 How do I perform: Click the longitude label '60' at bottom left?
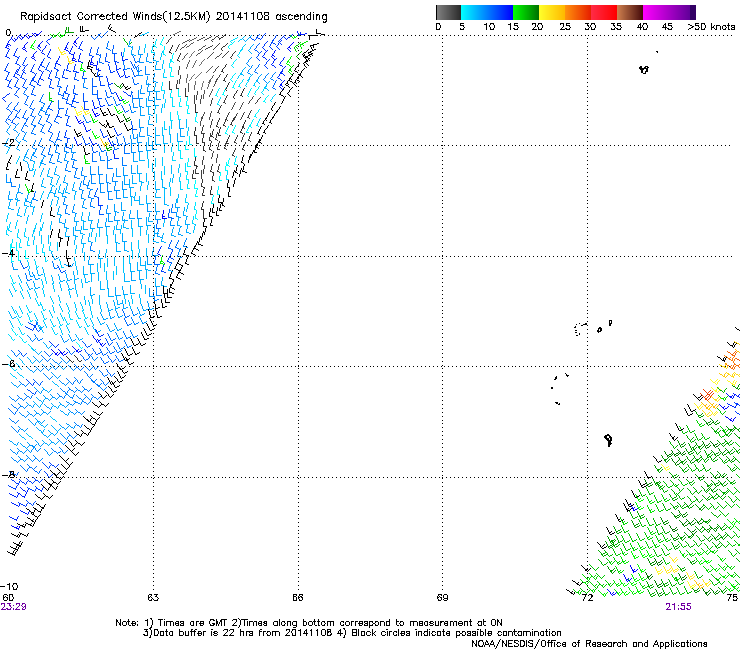[8, 598]
